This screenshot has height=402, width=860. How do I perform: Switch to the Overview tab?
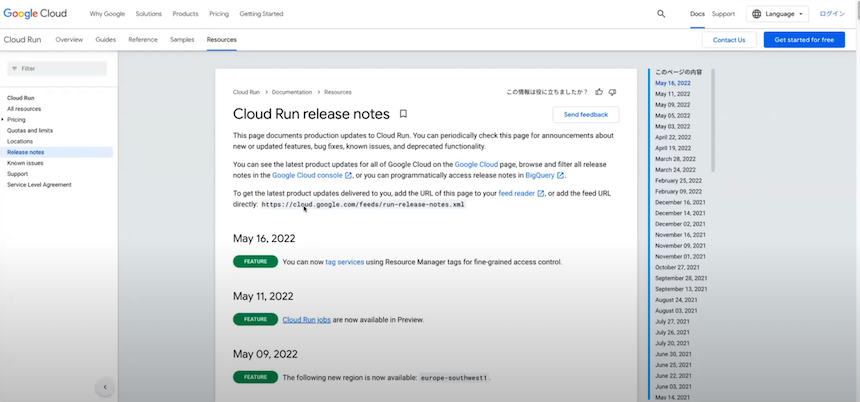coord(69,39)
